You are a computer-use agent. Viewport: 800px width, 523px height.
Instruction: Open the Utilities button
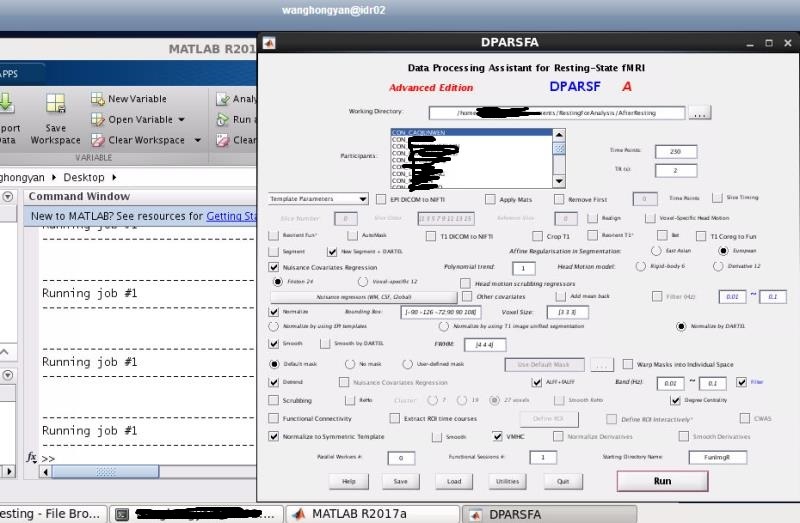coord(507,481)
